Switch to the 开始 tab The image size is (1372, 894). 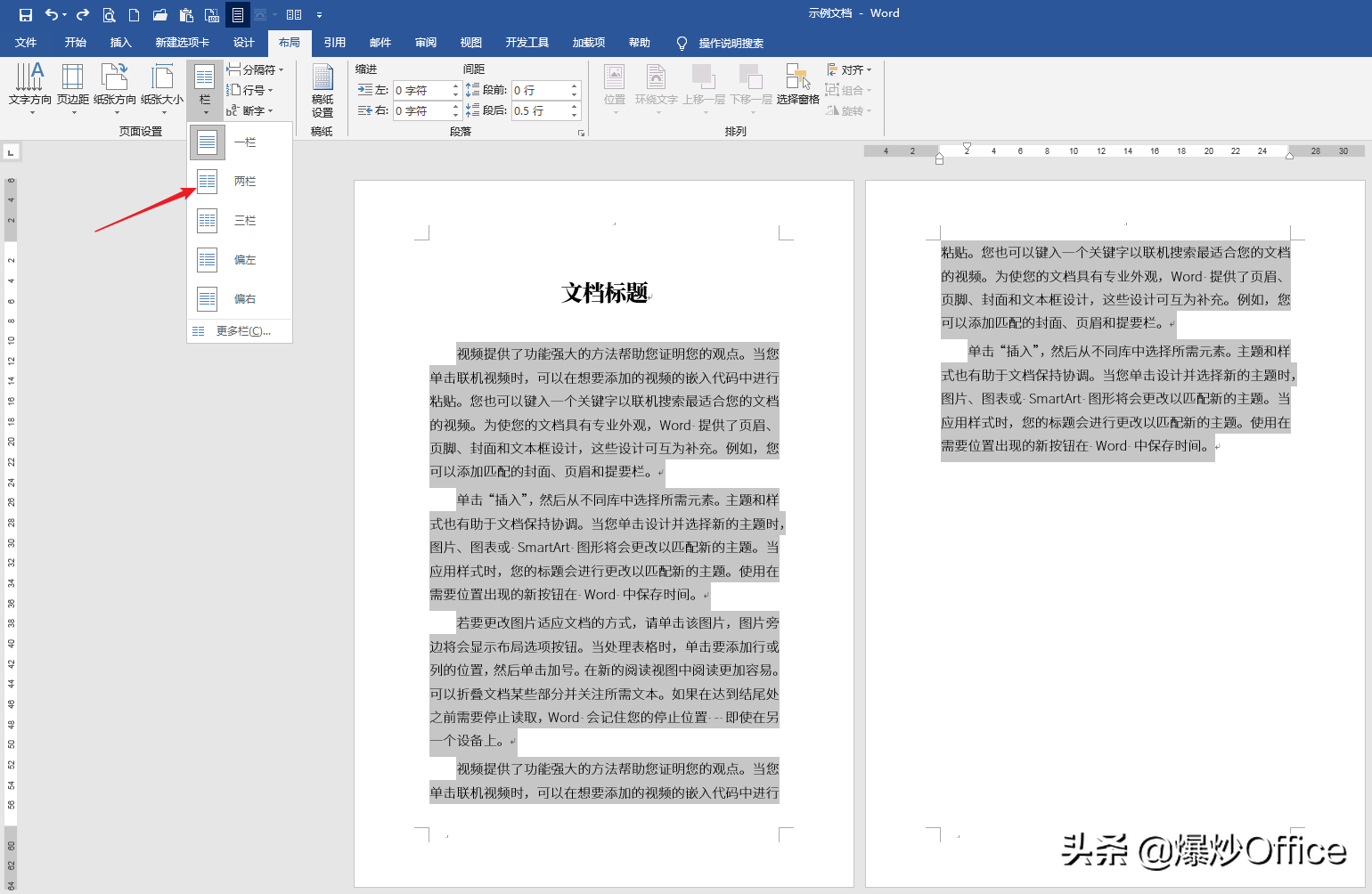pos(76,43)
